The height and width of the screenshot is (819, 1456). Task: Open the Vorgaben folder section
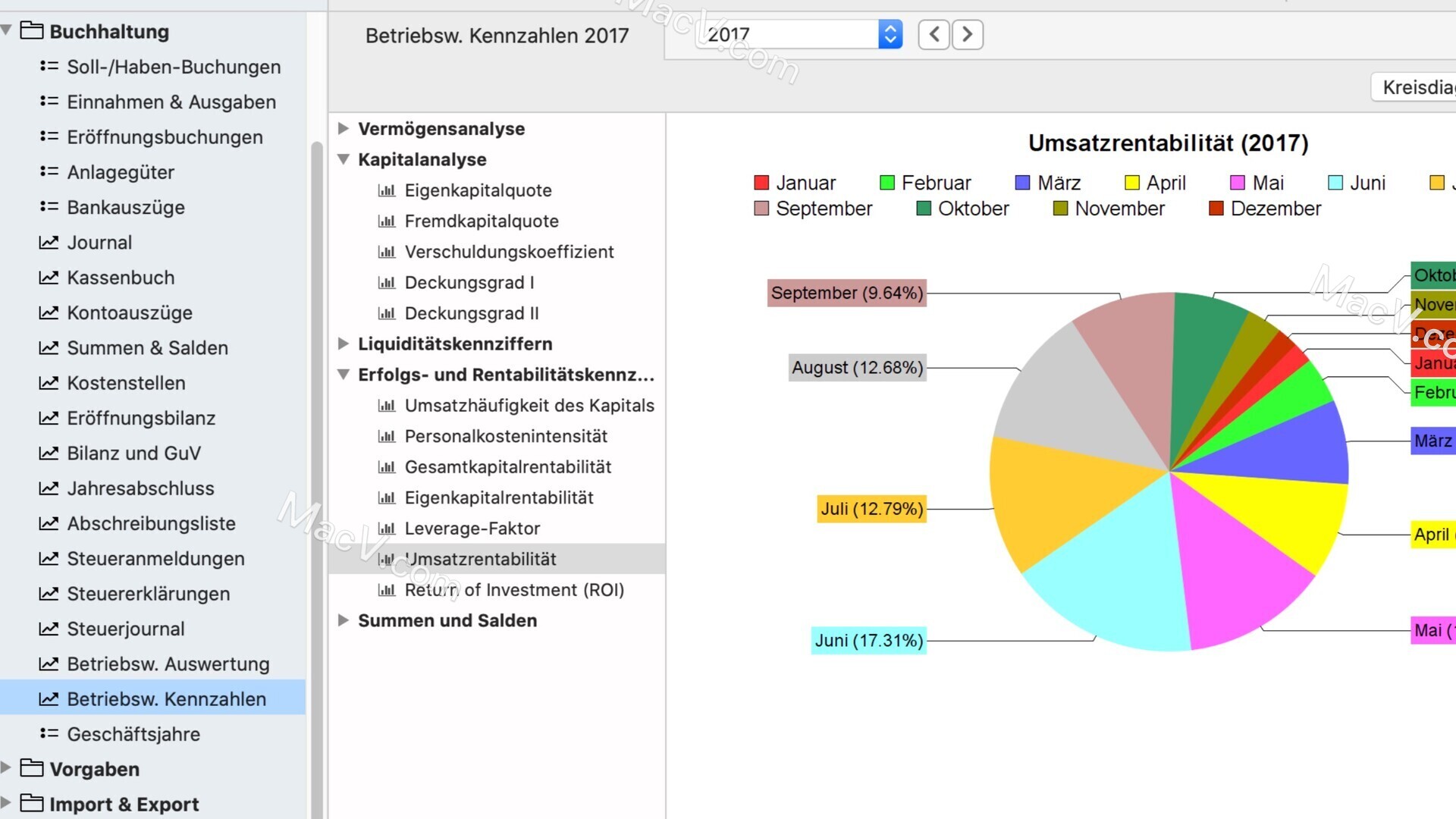[11, 769]
